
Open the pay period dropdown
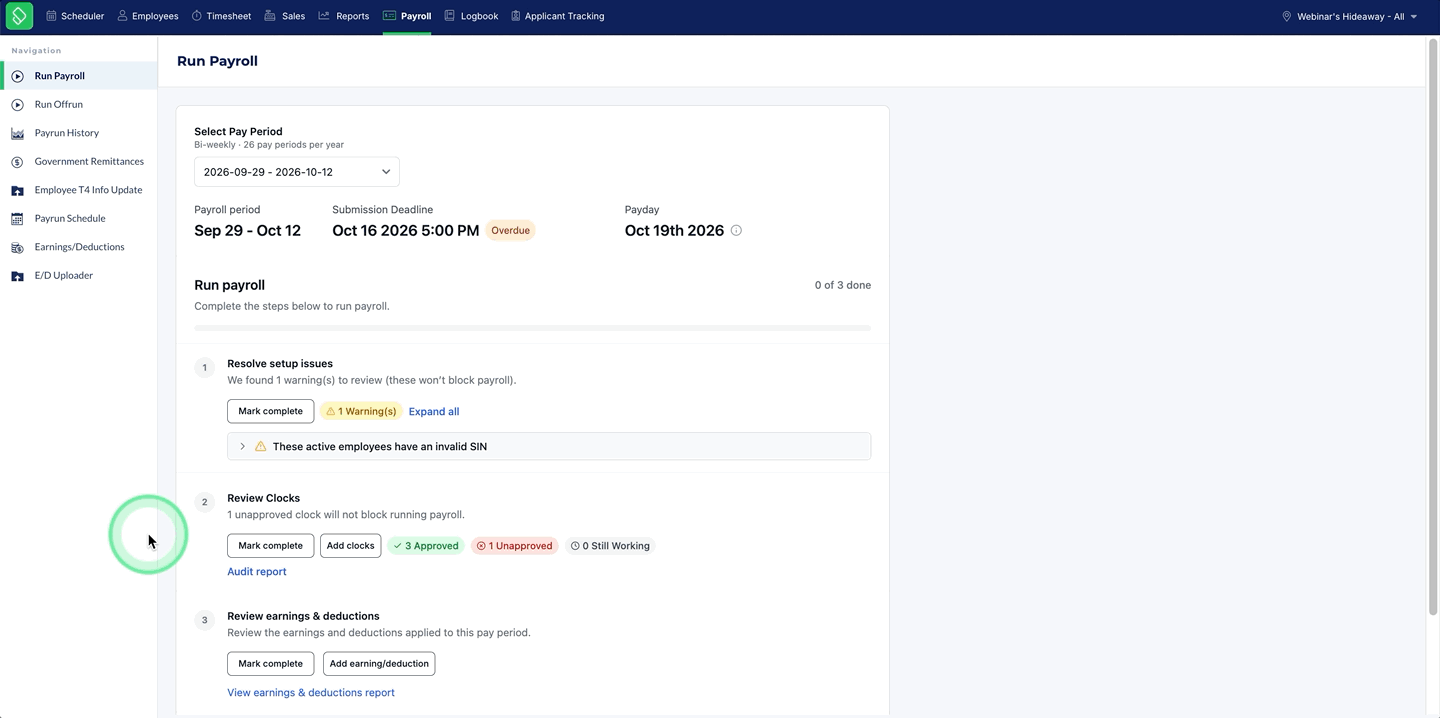pos(297,172)
